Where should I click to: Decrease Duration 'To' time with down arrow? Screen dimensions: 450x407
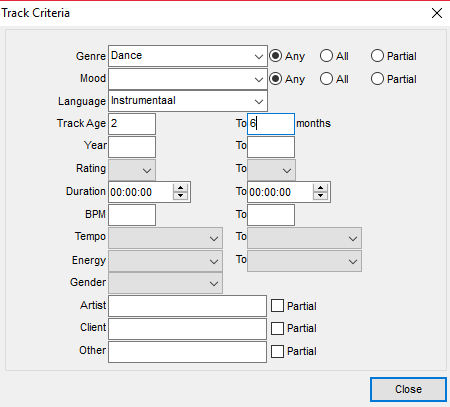320,196
